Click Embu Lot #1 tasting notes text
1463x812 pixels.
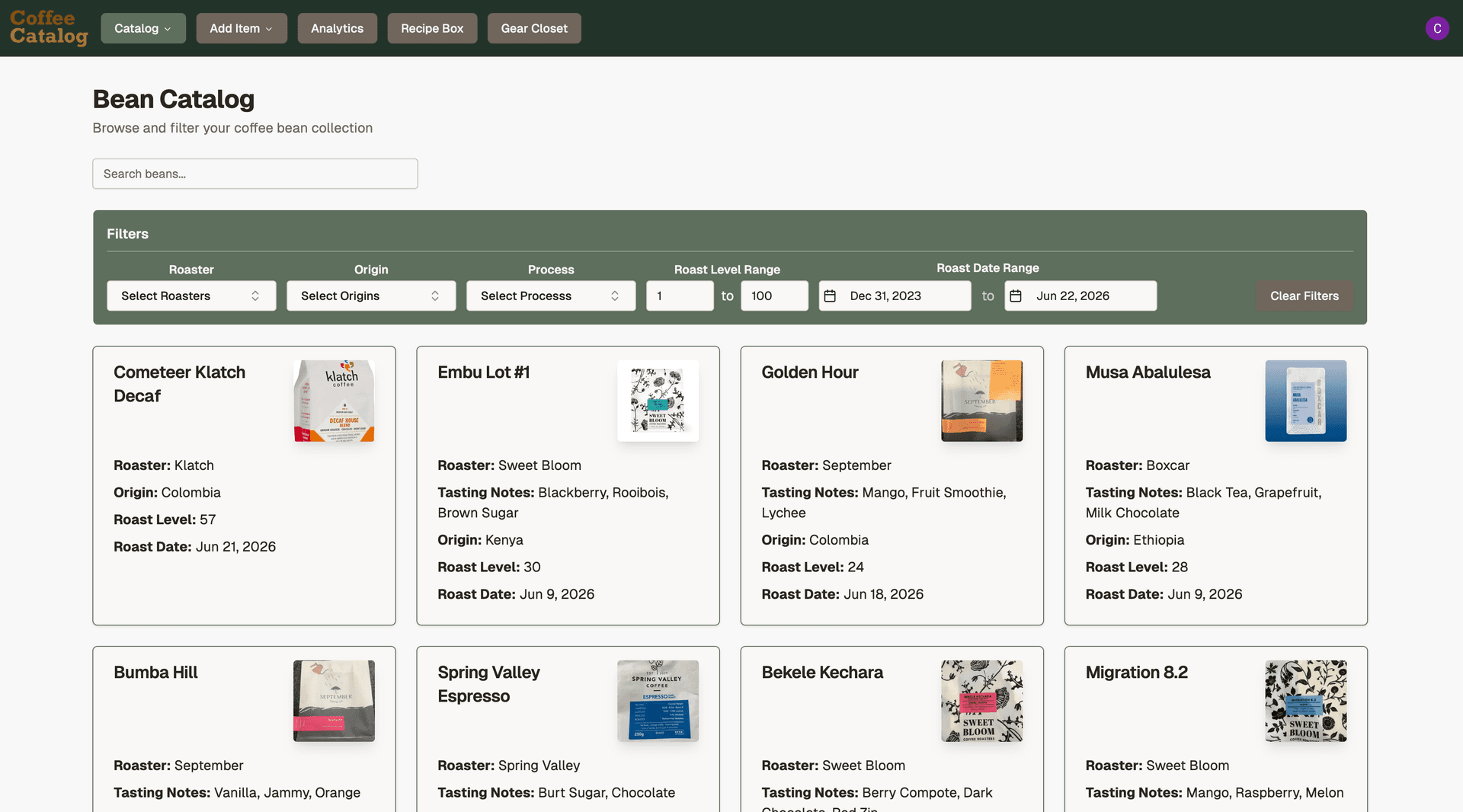pos(553,503)
